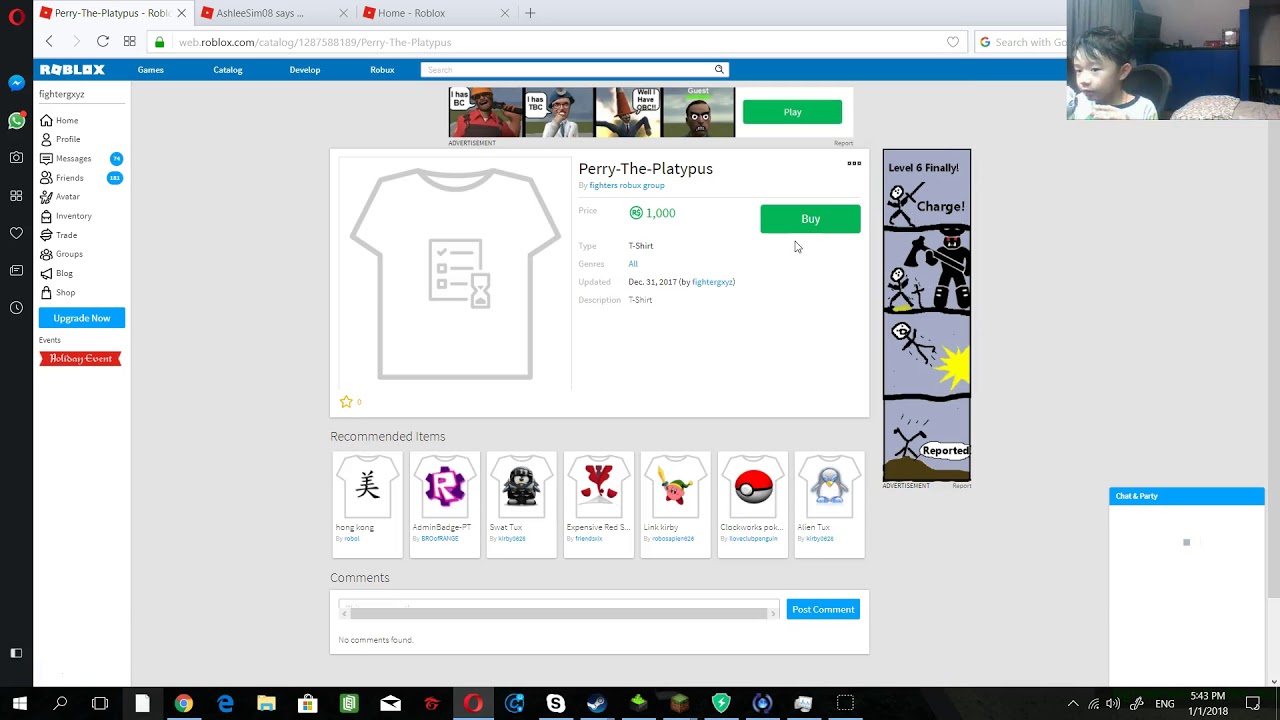Open the Speed Dial start page button
Image resolution: width=1280 pixels, height=720 pixels.
pos(129,42)
